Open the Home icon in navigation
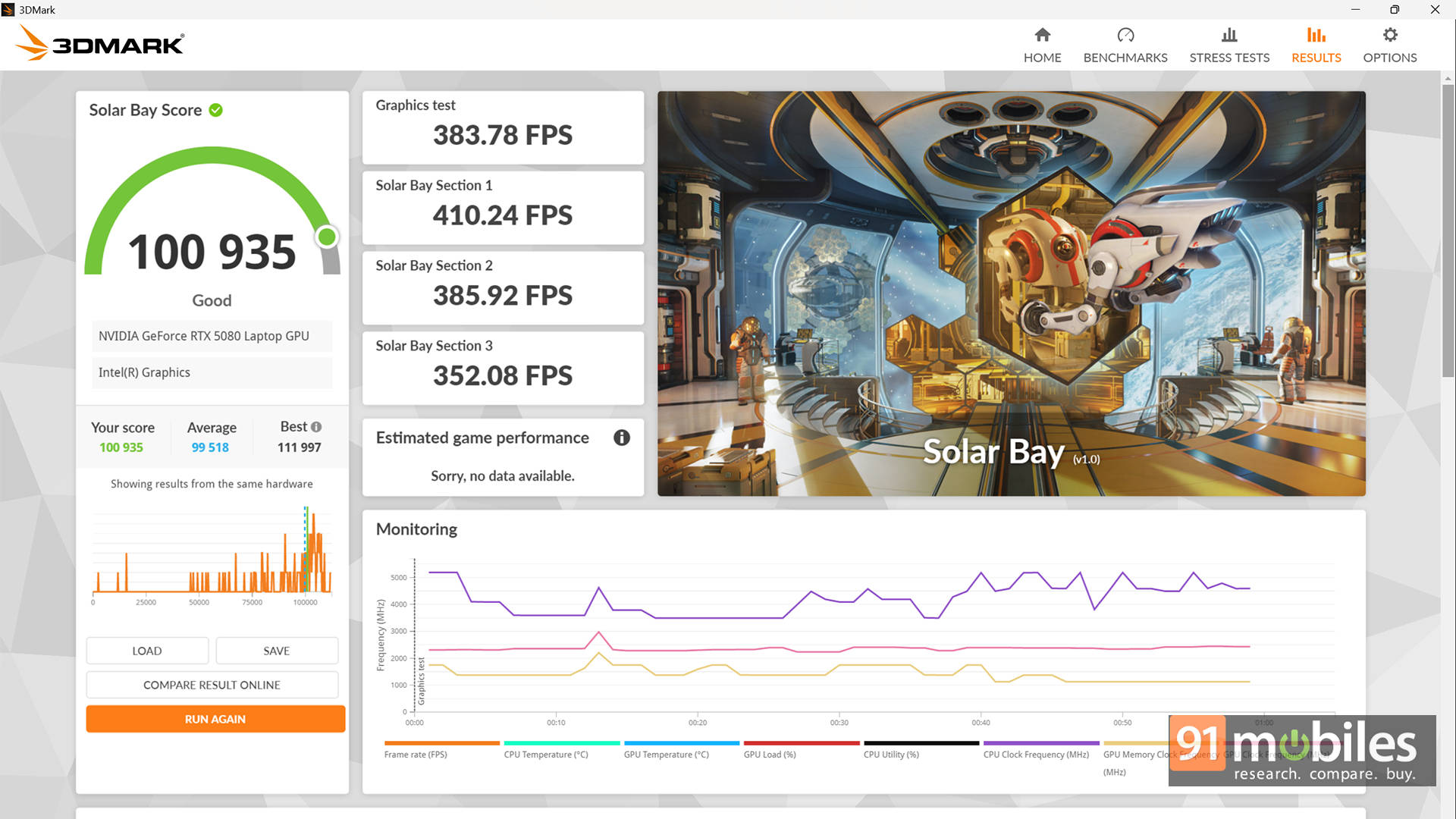Screen dimensions: 1456x819 (1042, 35)
